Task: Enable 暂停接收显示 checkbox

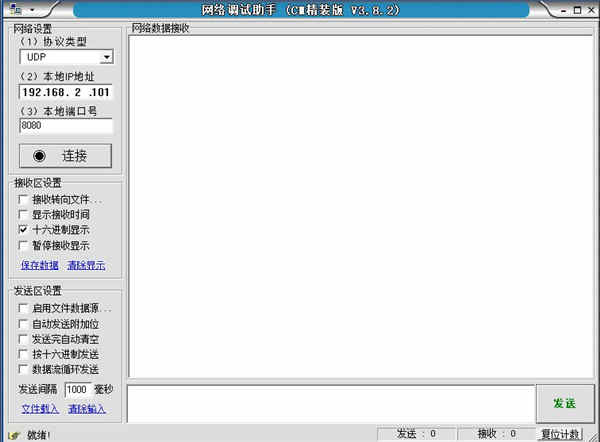Action: [x=23, y=245]
